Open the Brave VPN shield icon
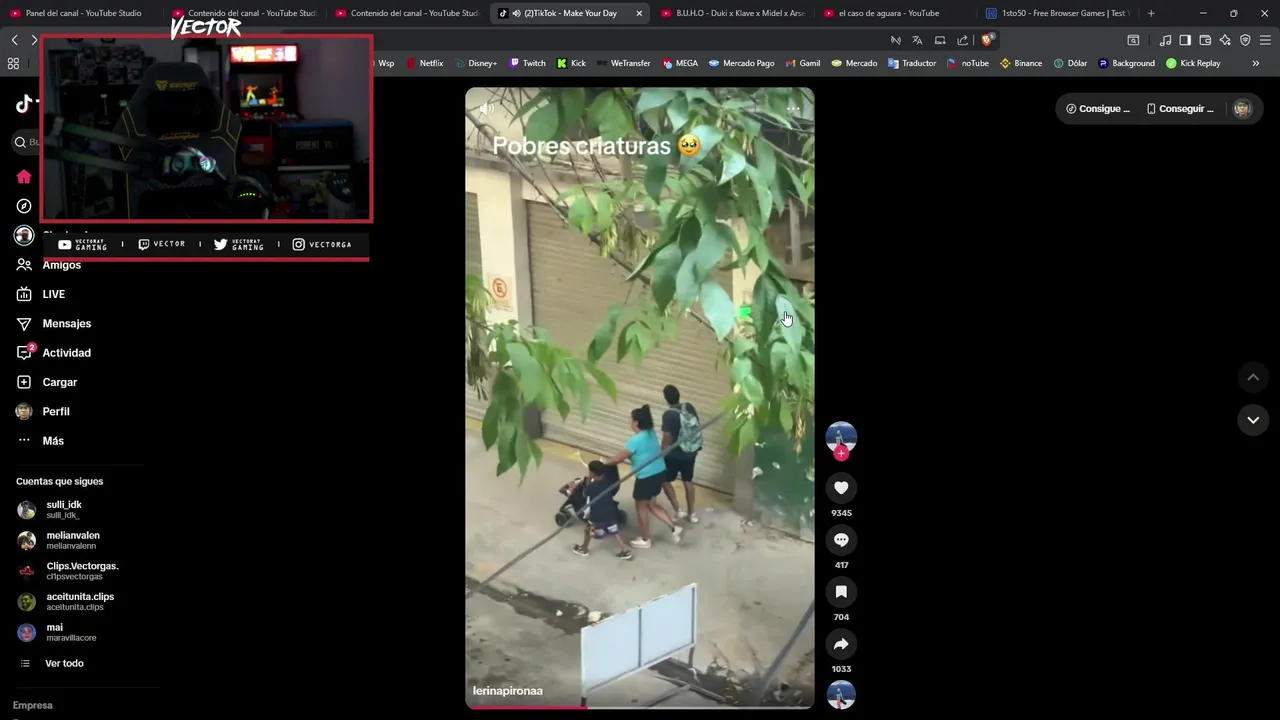 click(1245, 40)
